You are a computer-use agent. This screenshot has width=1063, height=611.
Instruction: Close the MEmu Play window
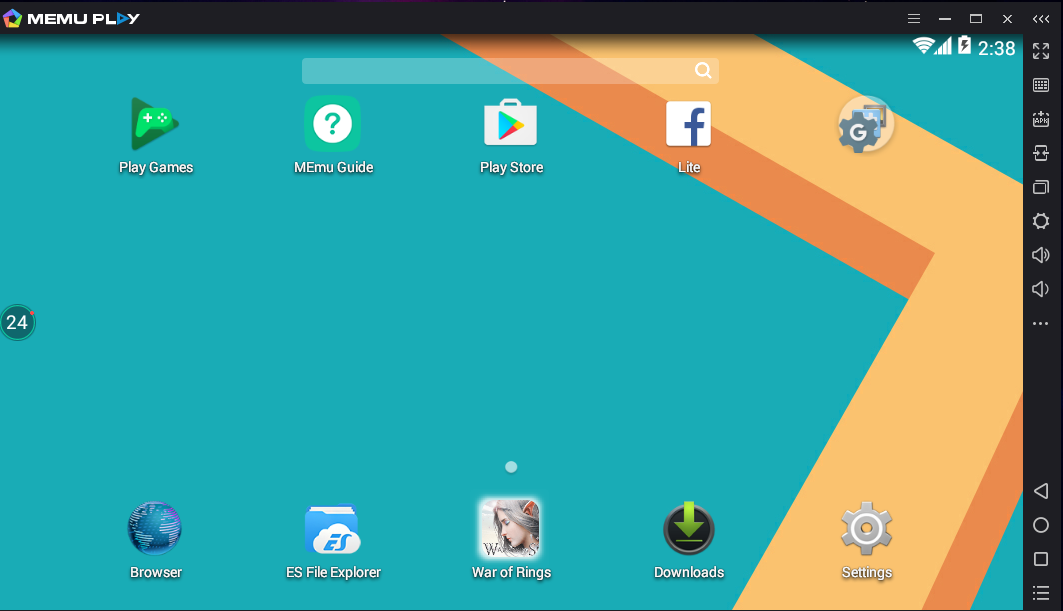click(1007, 19)
